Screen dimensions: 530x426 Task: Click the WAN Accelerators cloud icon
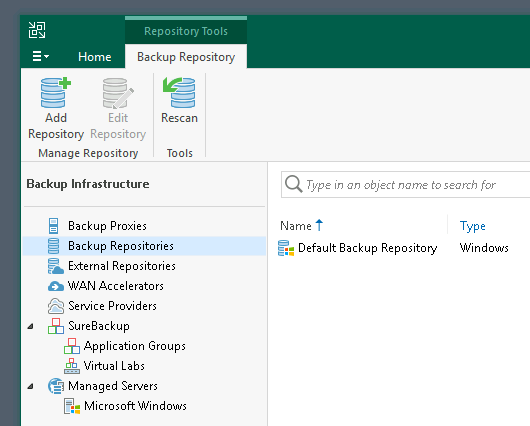coord(56,286)
